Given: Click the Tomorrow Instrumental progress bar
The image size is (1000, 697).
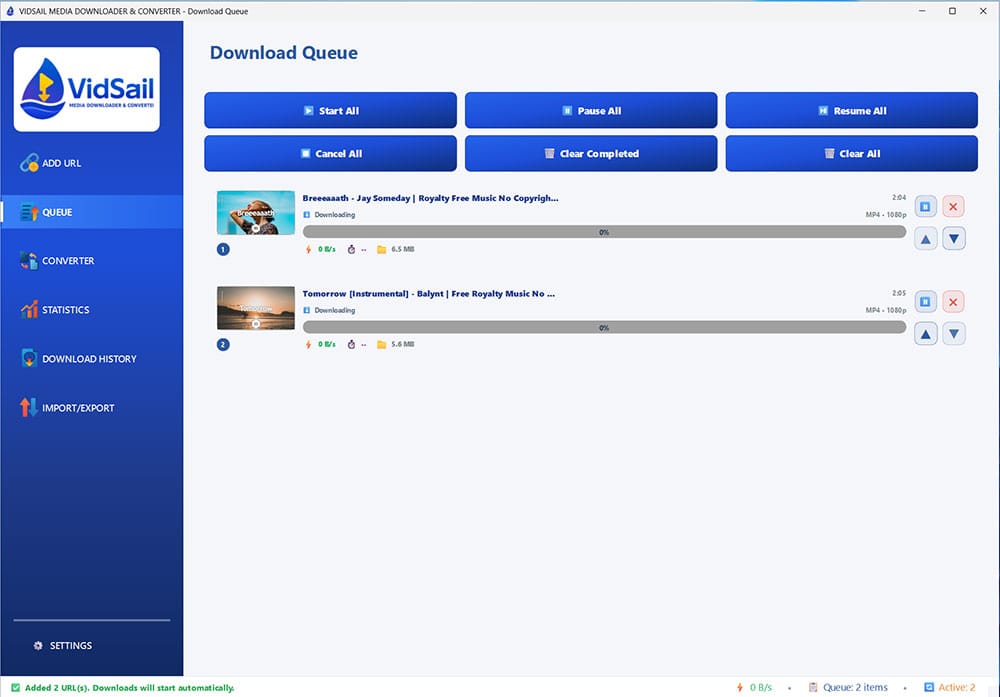Looking at the screenshot, I should [604, 327].
